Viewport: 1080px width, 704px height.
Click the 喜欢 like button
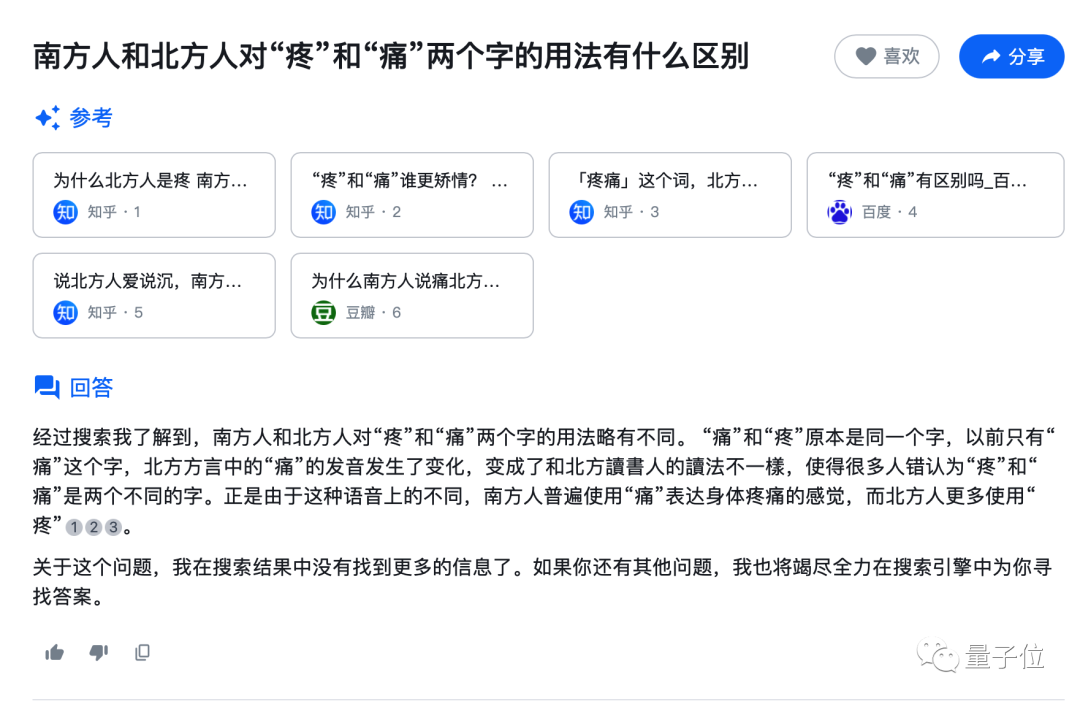[887, 56]
